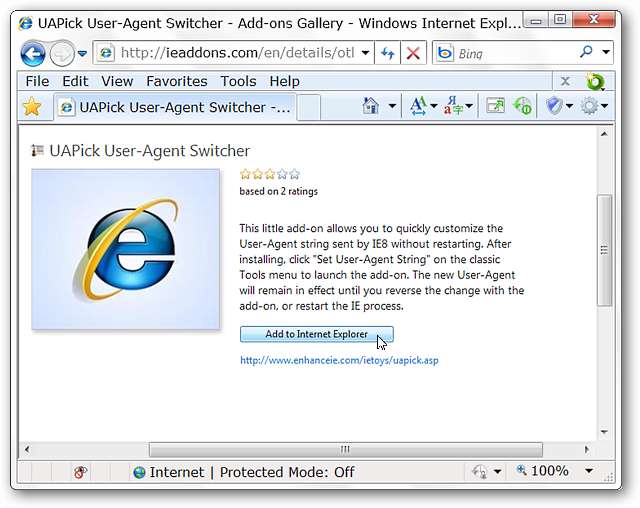Click the green swirl toolbar add-on icon
Image resolution: width=640 pixels, height=508 pixels.
[x=595, y=81]
